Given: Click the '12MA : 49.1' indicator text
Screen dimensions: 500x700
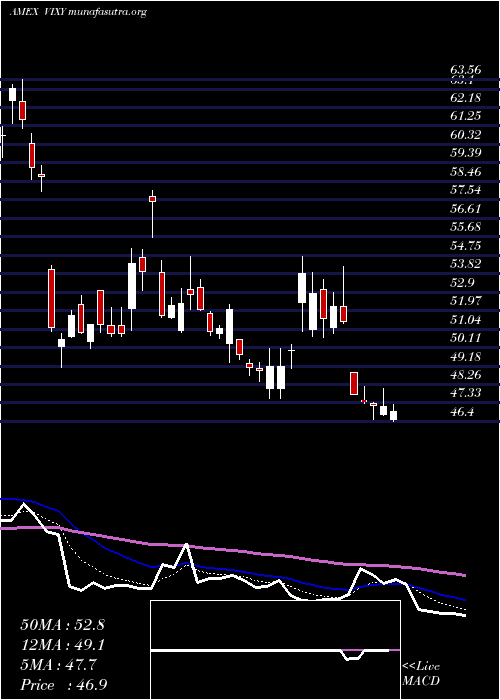Looking at the screenshot, I should pyautogui.click(x=62, y=645).
